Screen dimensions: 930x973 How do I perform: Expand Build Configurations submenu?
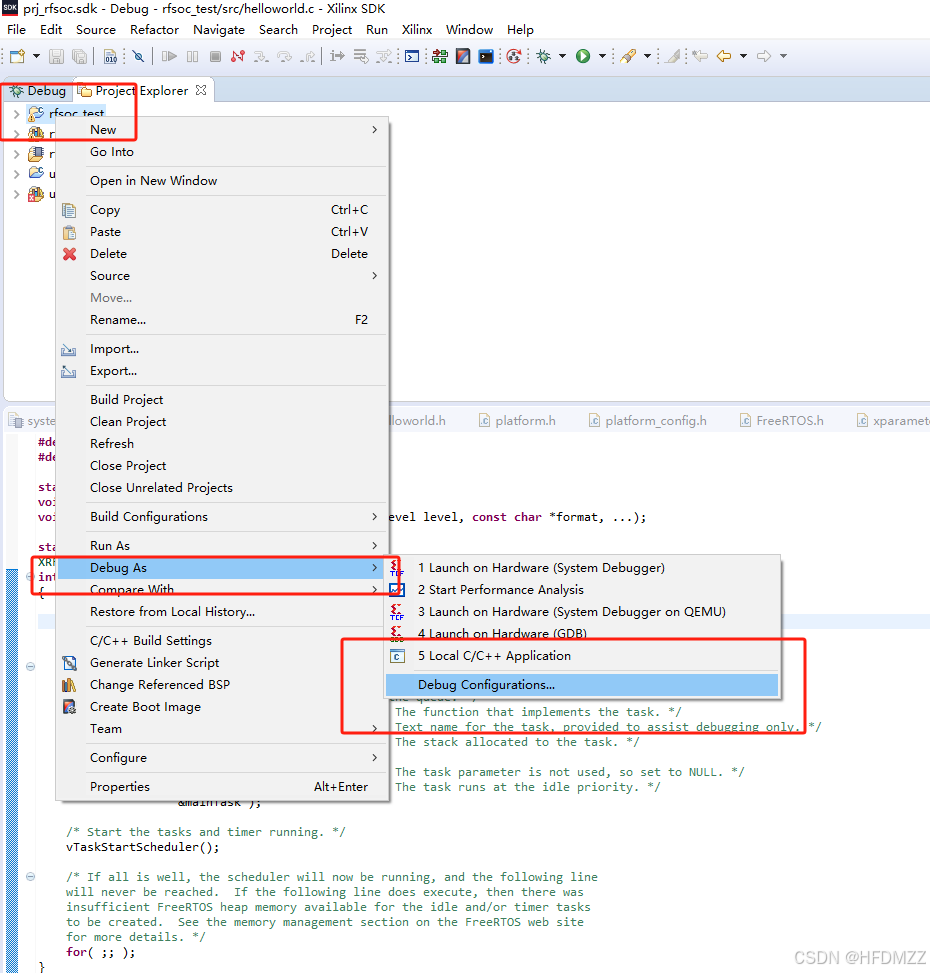click(222, 517)
